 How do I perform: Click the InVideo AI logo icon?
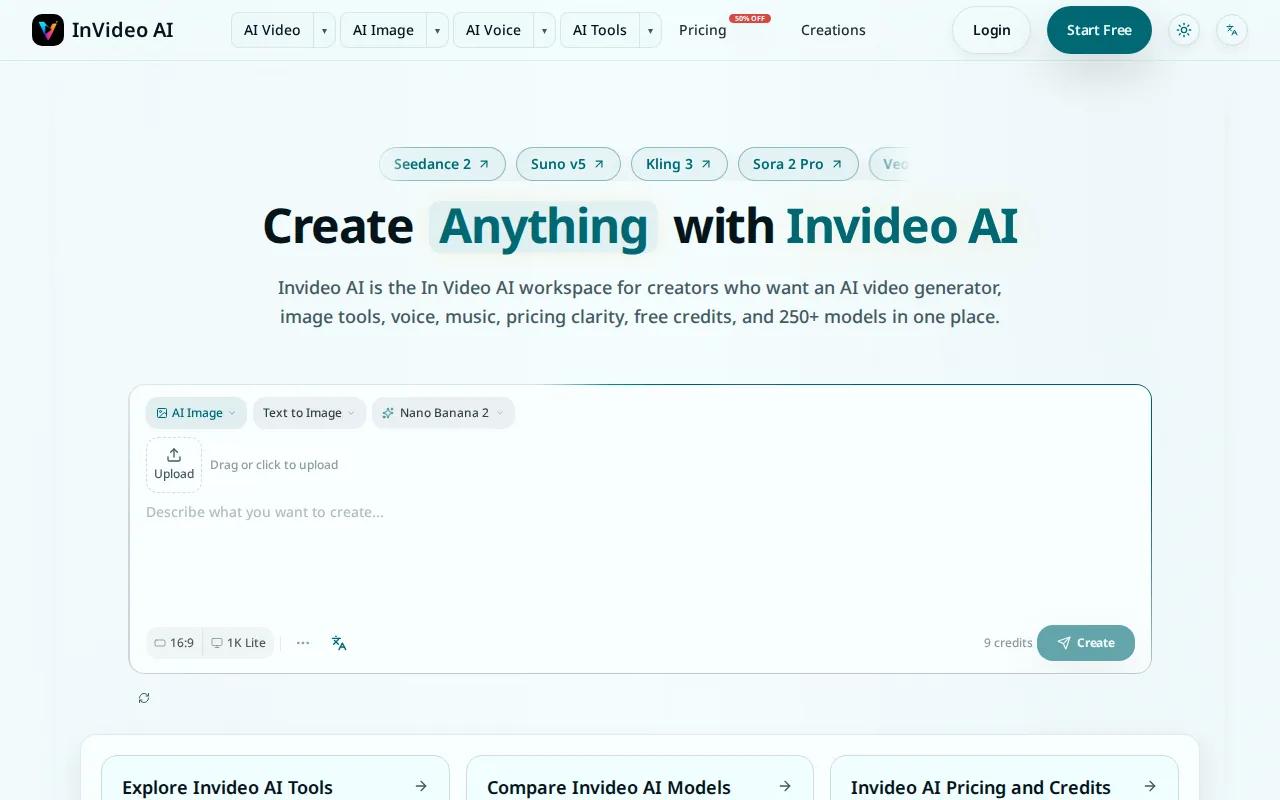pyautogui.click(x=48, y=30)
